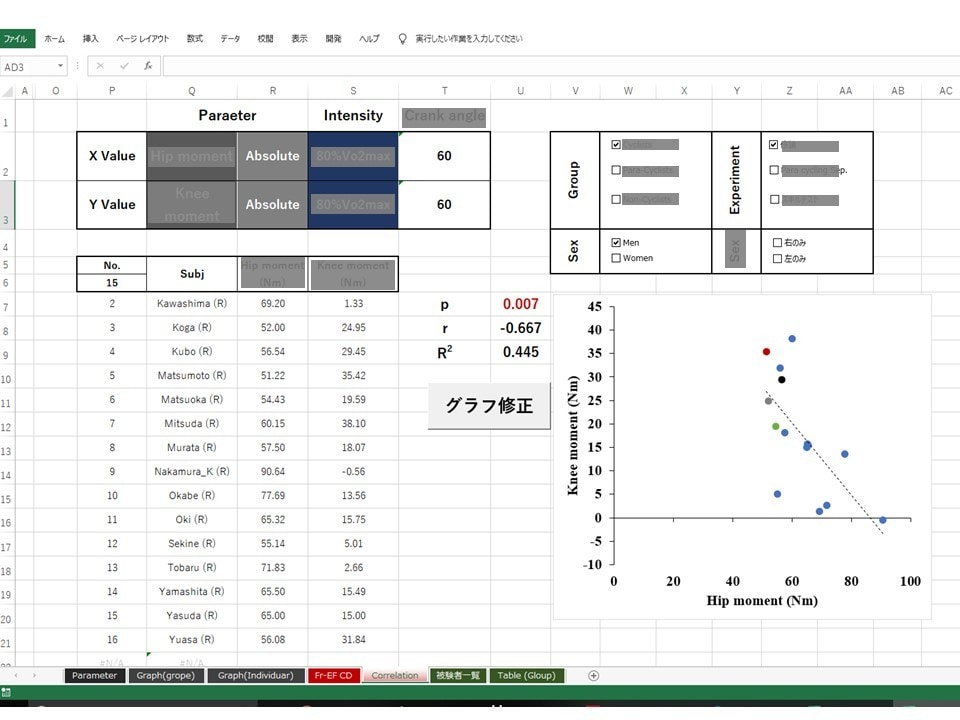Click the formula bar enter checkmark icon

click(x=124, y=66)
